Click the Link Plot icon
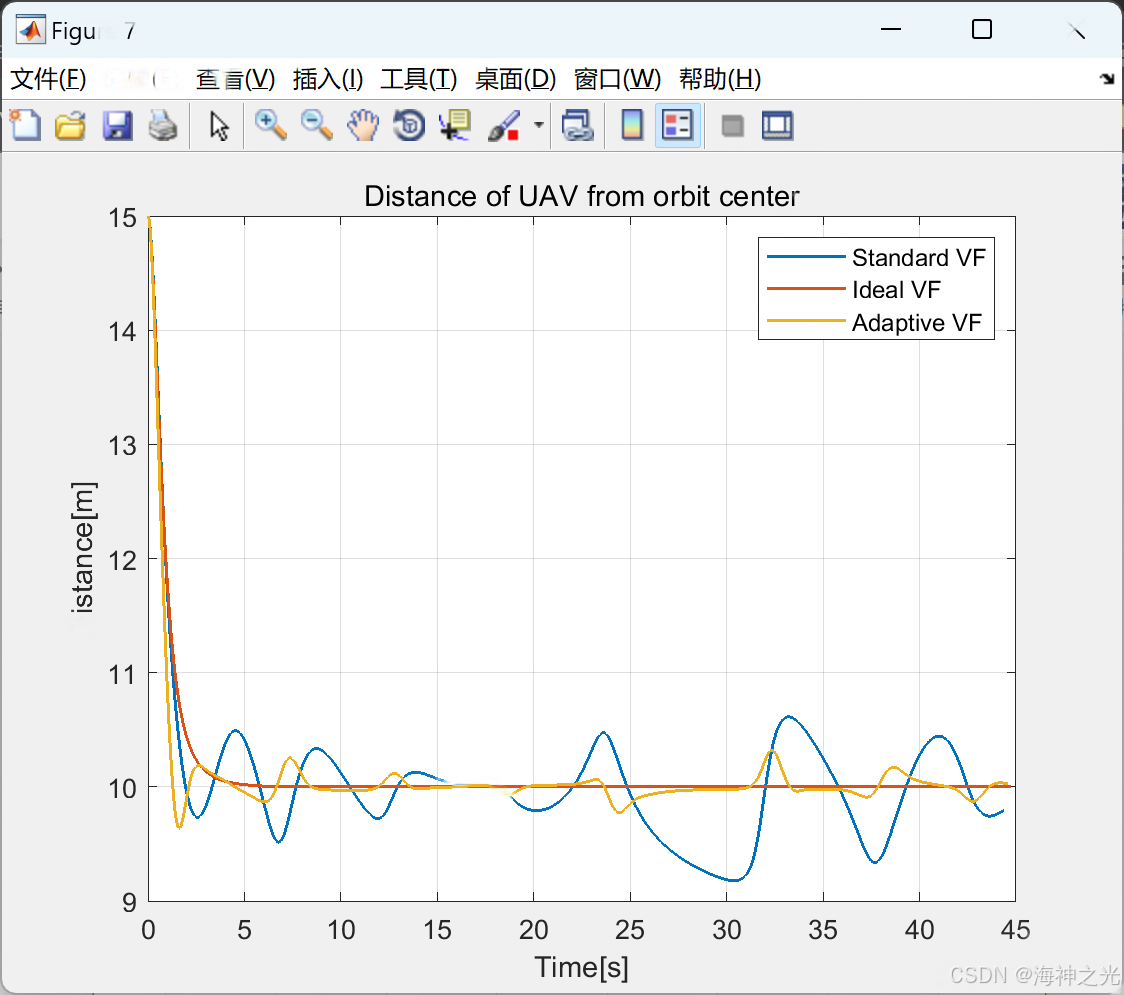 coord(577,125)
